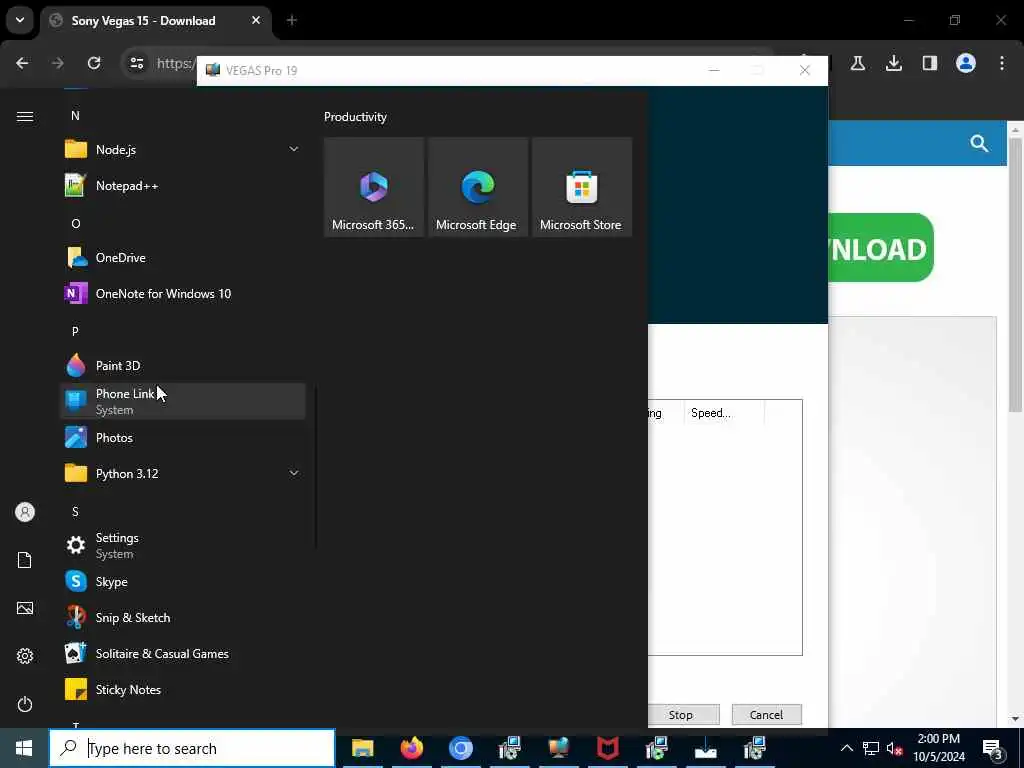1024x768 pixels.
Task: Launch Skype from the Start menu
Action: pyautogui.click(x=183, y=581)
